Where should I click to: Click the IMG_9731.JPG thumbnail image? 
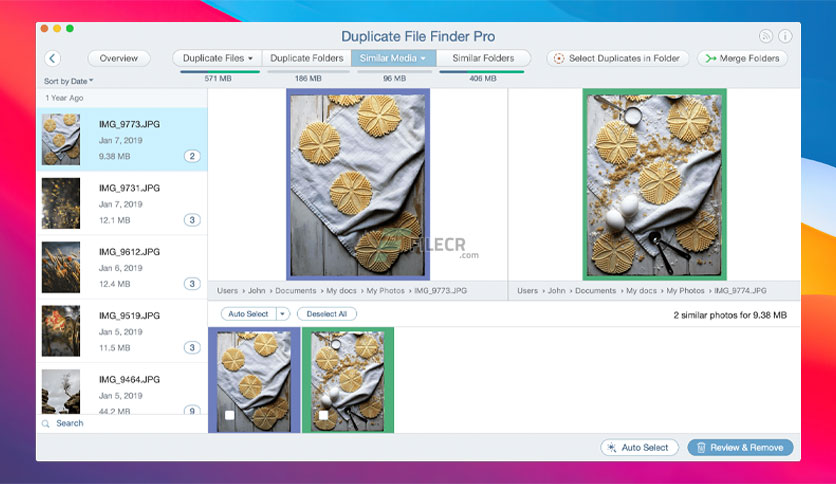coord(61,203)
